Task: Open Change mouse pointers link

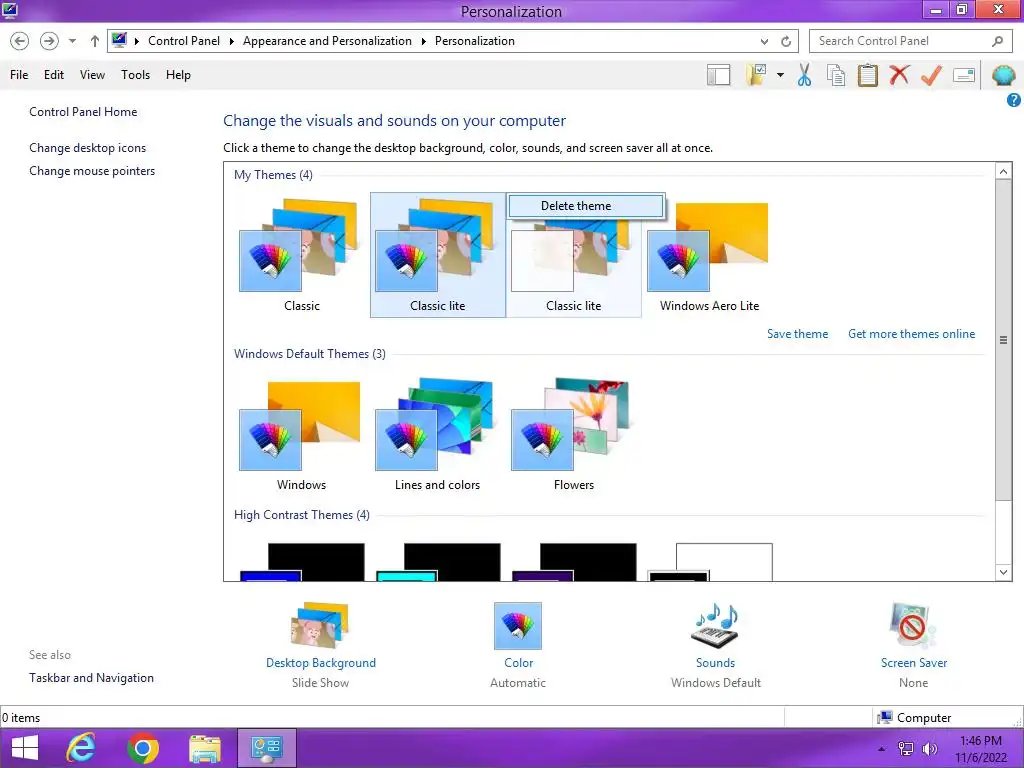Action: (92, 171)
